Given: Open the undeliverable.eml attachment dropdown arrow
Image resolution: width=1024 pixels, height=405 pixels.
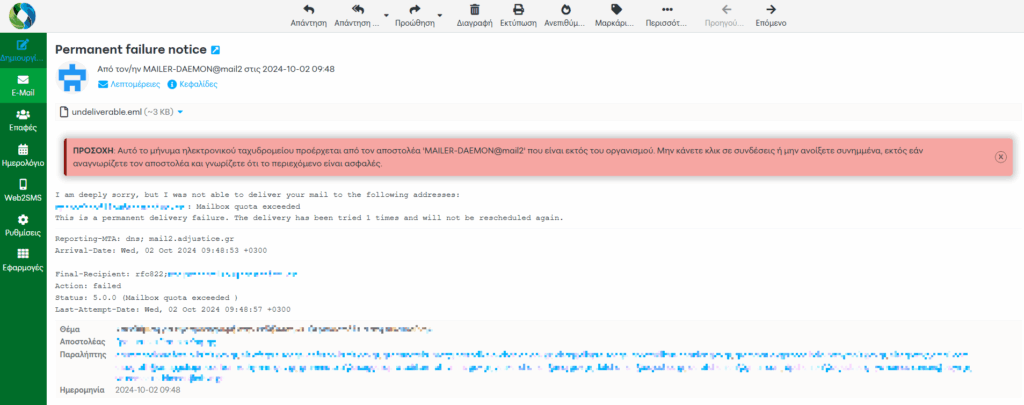Looking at the screenshot, I should pyautogui.click(x=180, y=112).
